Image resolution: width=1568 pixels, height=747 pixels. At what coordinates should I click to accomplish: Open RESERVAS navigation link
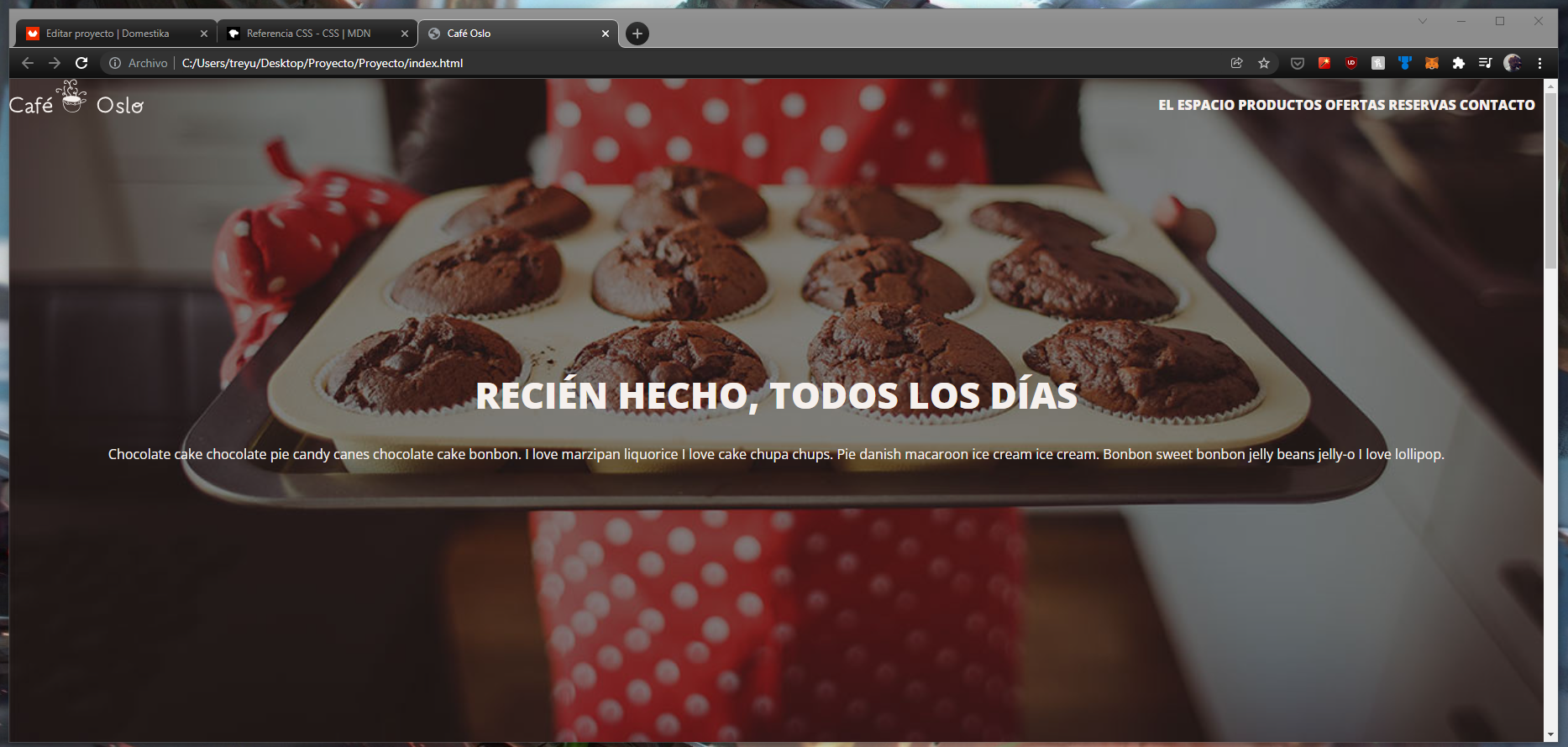pos(1423,105)
